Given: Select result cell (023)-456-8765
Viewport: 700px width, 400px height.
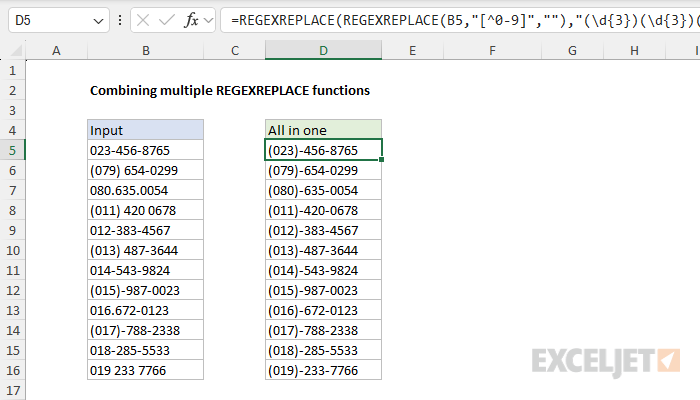Looking at the screenshot, I should tap(323, 150).
